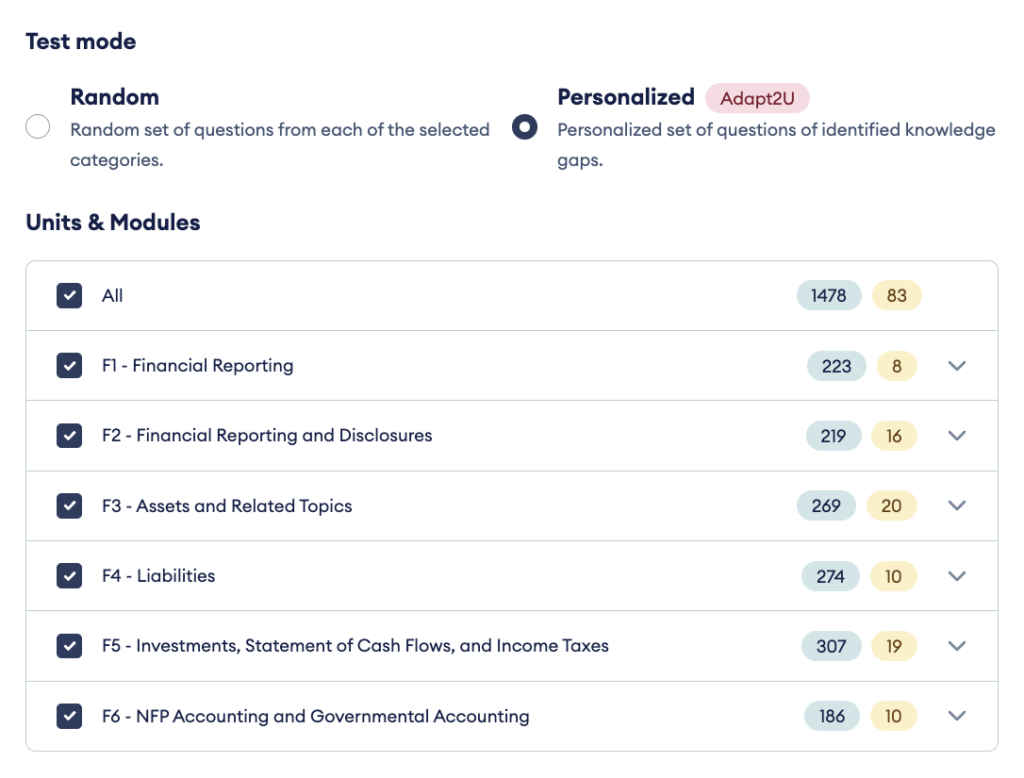Expand the F2 unit chevron
Image resolution: width=1024 pixels, height=778 pixels.
(x=957, y=436)
